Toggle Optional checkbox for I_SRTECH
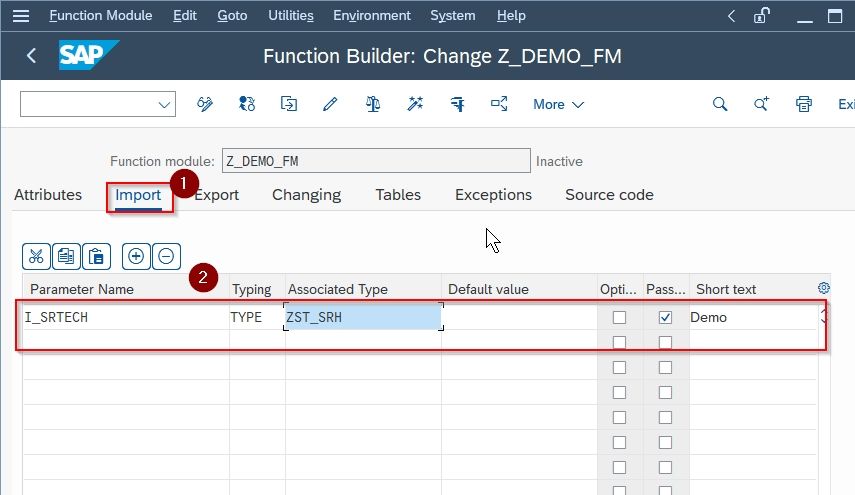855x495 pixels. (x=619, y=317)
